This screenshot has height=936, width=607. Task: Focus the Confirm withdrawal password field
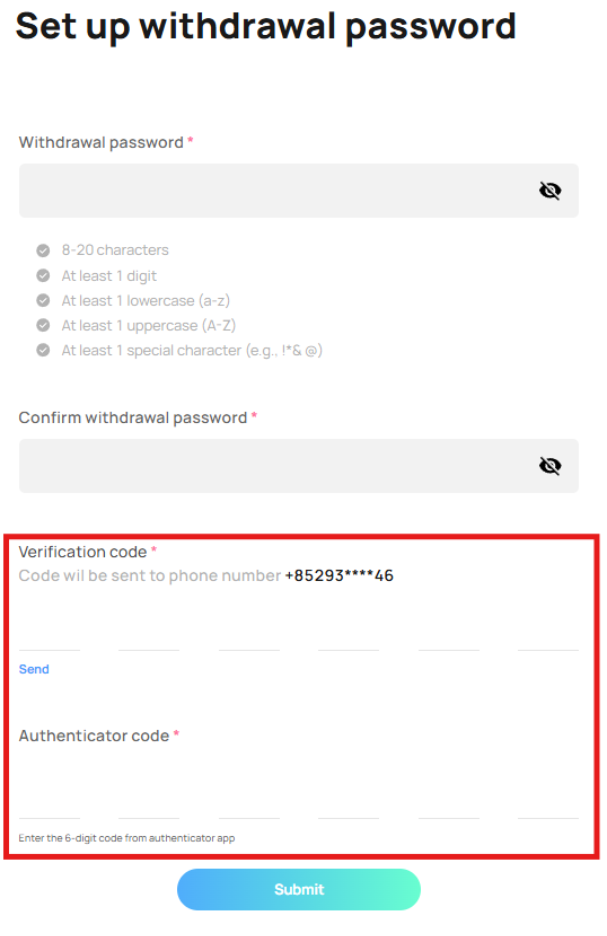tap(270, 466)
